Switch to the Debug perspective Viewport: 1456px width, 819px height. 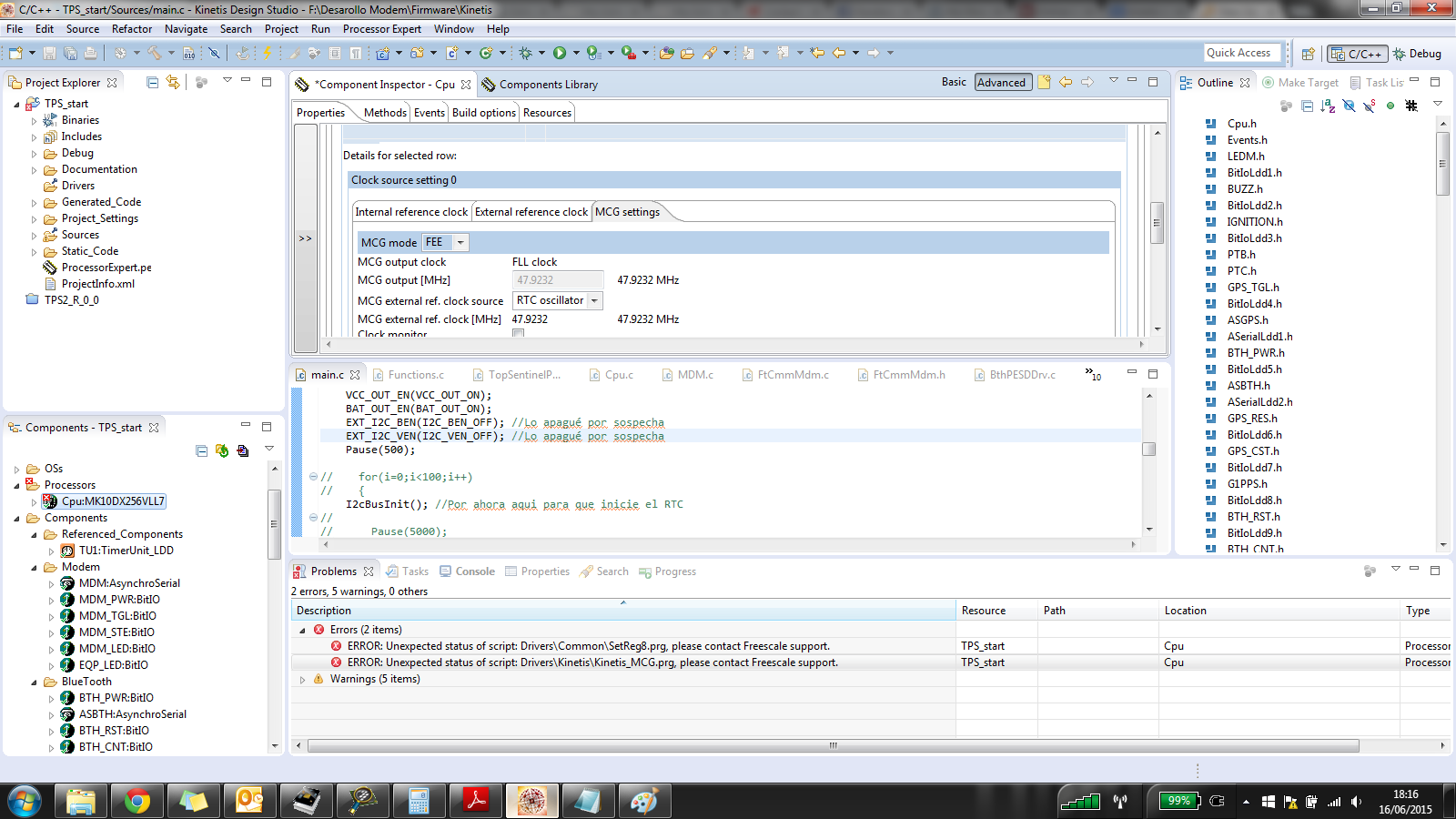(x=1417, y=54)
